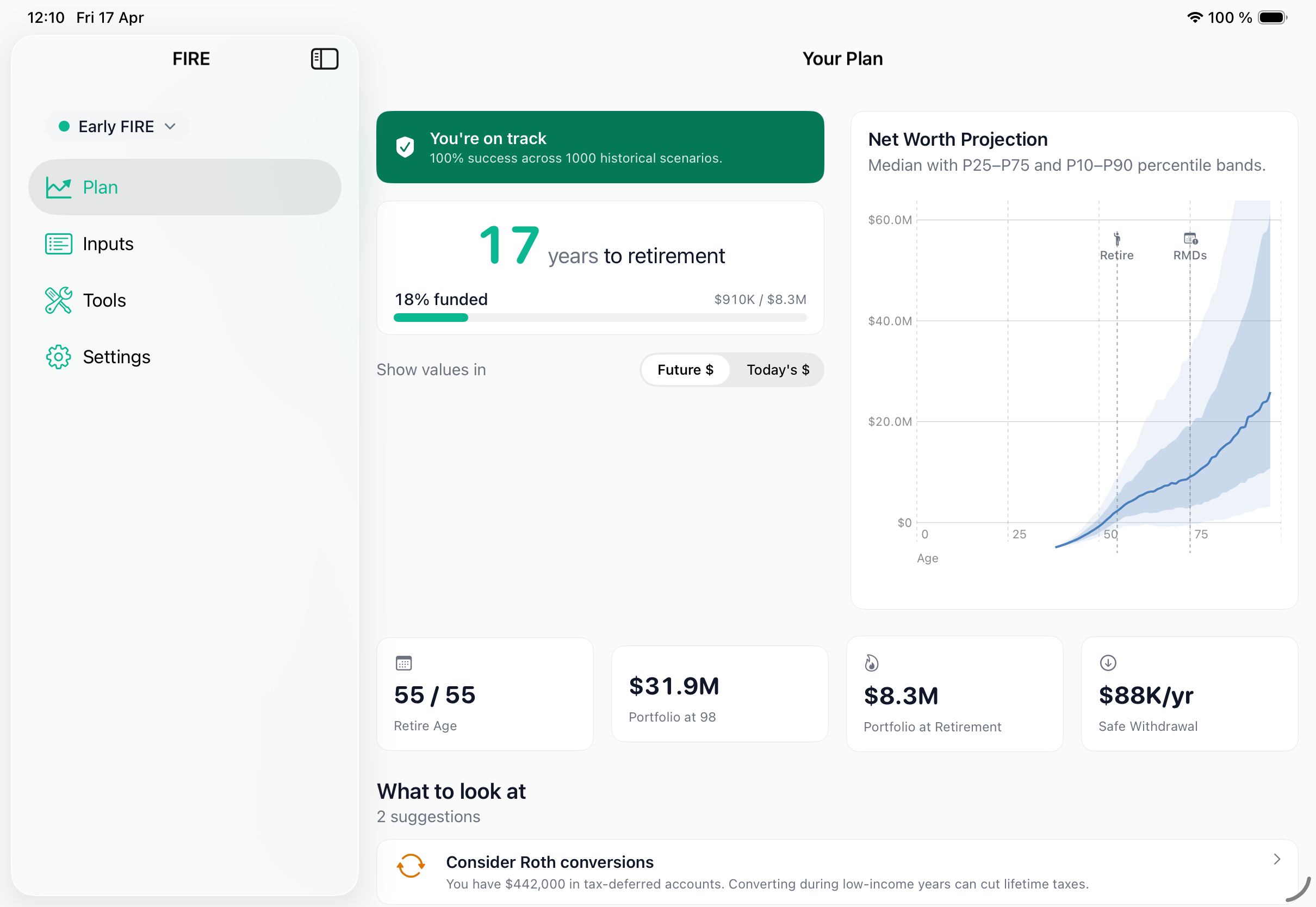
Task: Click the $910K / $8.3M value
Action: 760,300
